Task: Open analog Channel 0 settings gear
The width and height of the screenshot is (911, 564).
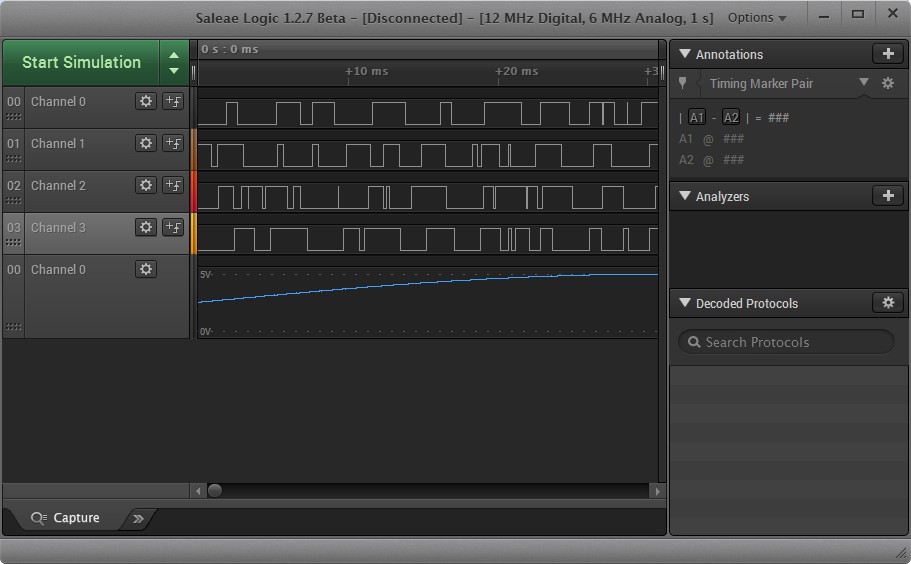Action: pyautogui.click(x=146, y=269)
